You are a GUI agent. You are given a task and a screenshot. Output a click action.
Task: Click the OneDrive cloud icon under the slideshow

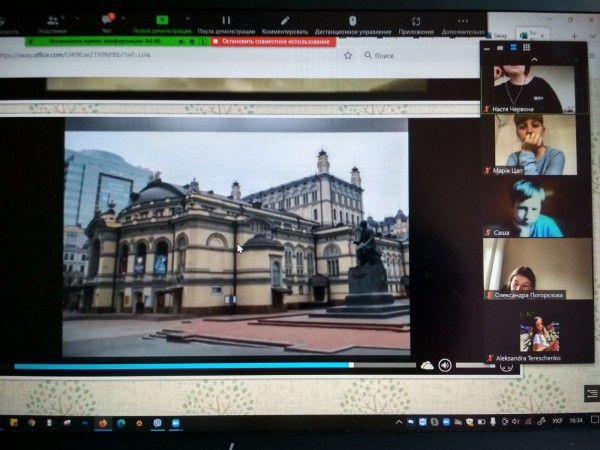click(x=427, y=366)
